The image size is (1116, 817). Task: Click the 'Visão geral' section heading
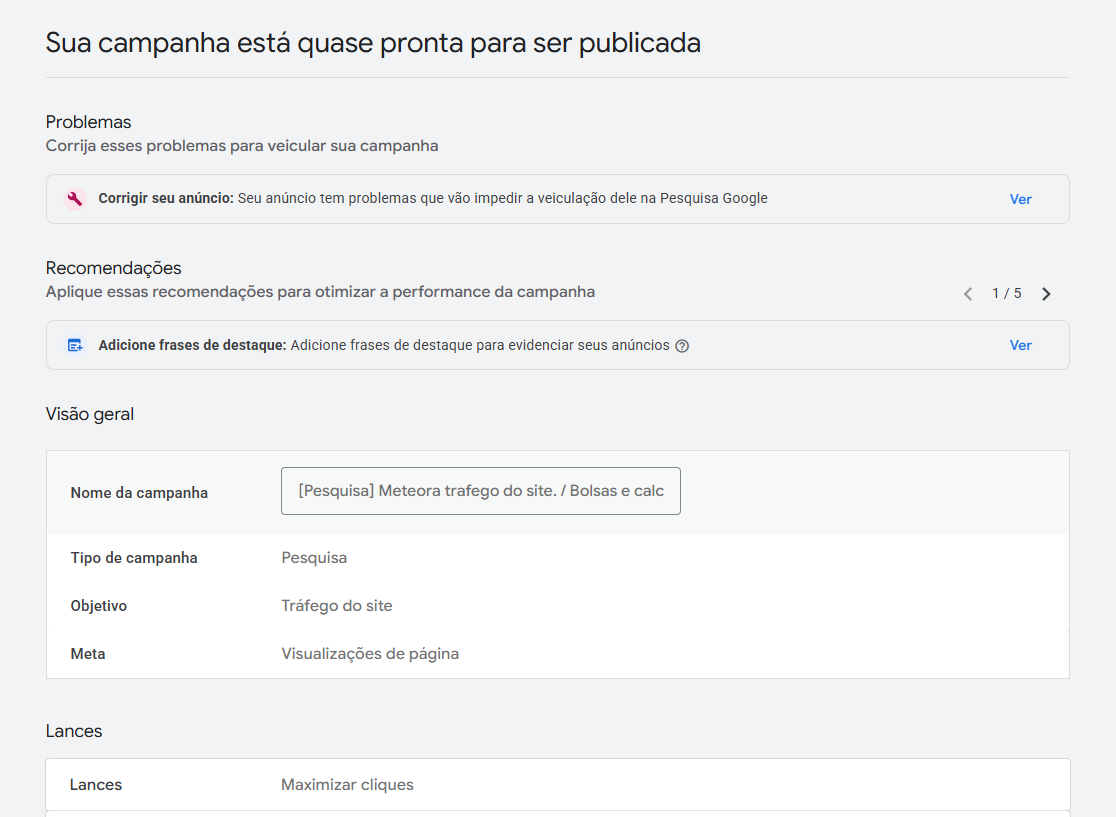[90, 414]
